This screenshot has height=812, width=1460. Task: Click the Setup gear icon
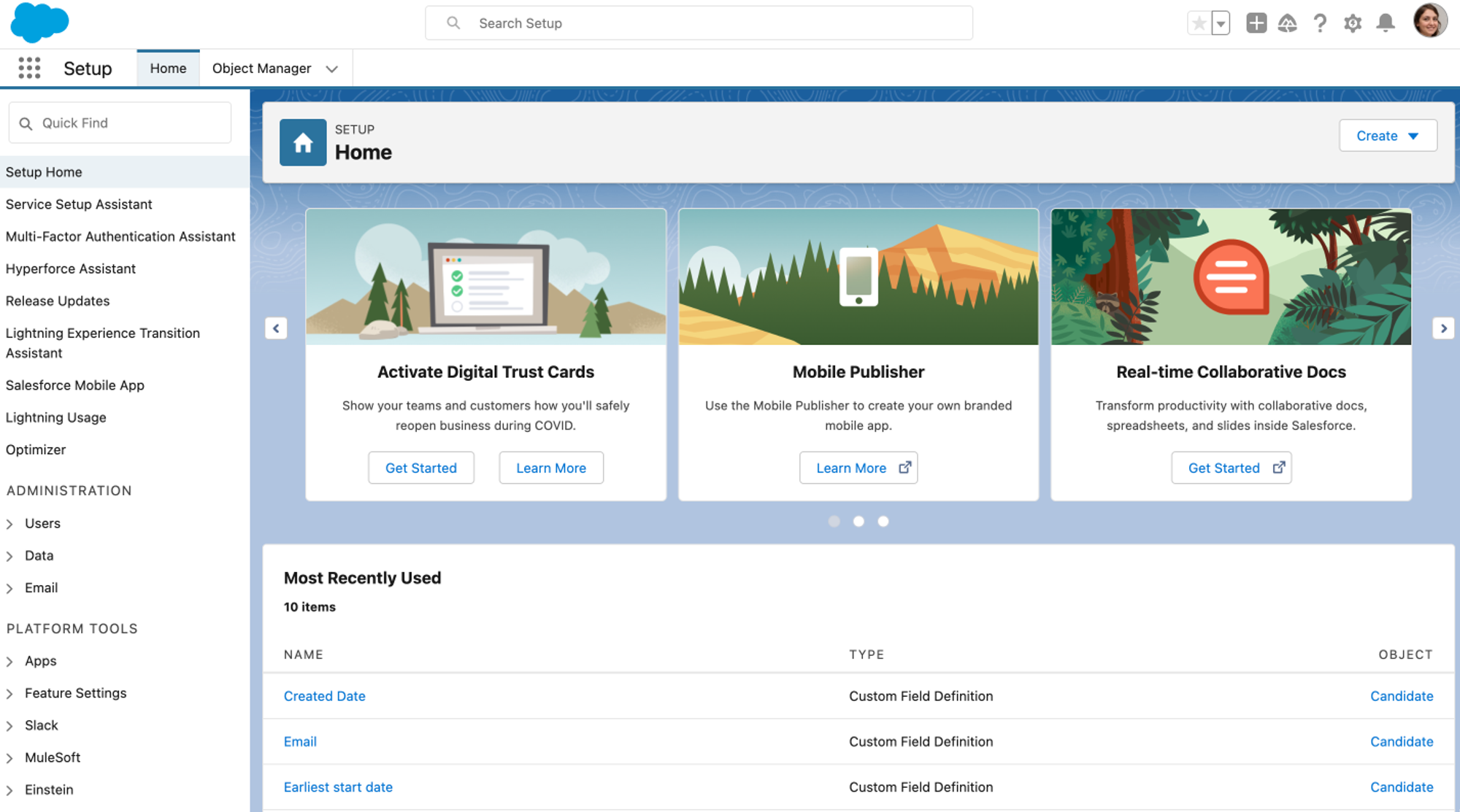(x=1353, y=23)
